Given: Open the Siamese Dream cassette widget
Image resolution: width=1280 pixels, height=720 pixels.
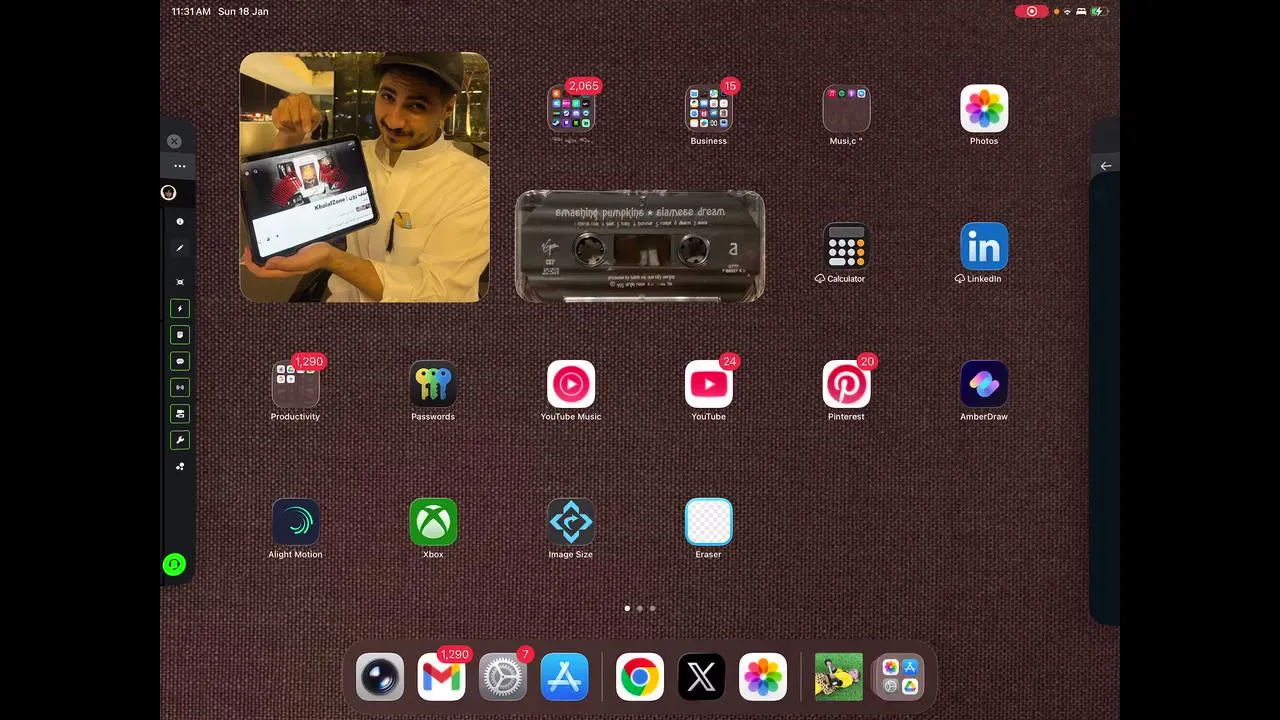Looking at the screenshot, I should click(640, 246).
